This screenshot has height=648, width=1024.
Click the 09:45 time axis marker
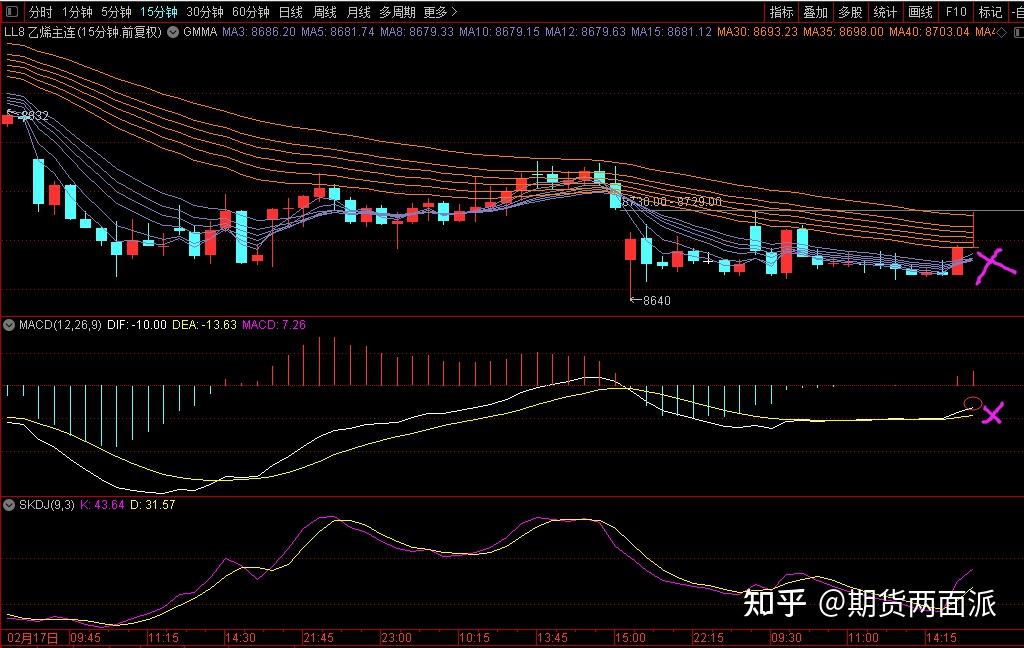(x=85, y=638)
